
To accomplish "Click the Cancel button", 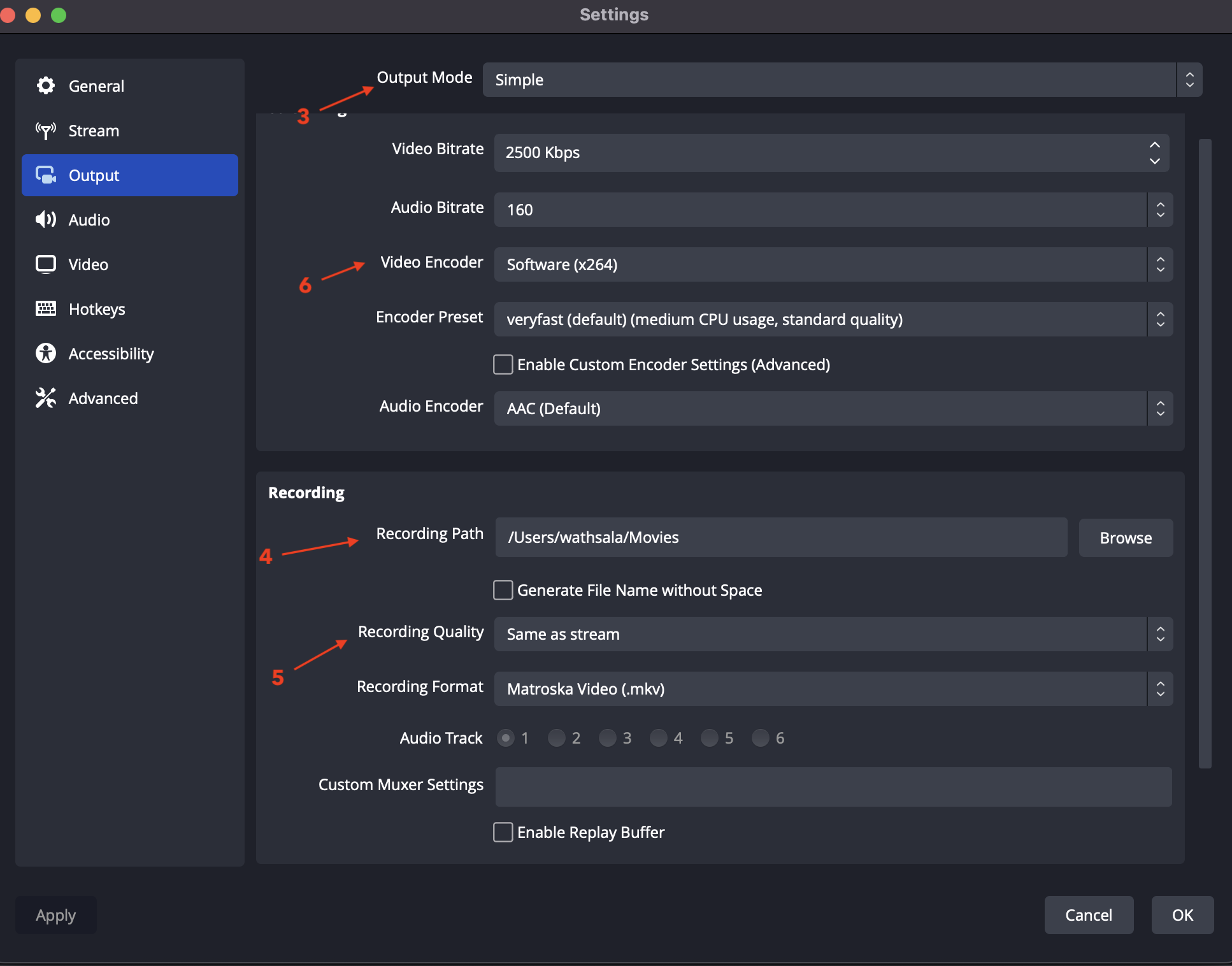I will tap(1089, 915).
